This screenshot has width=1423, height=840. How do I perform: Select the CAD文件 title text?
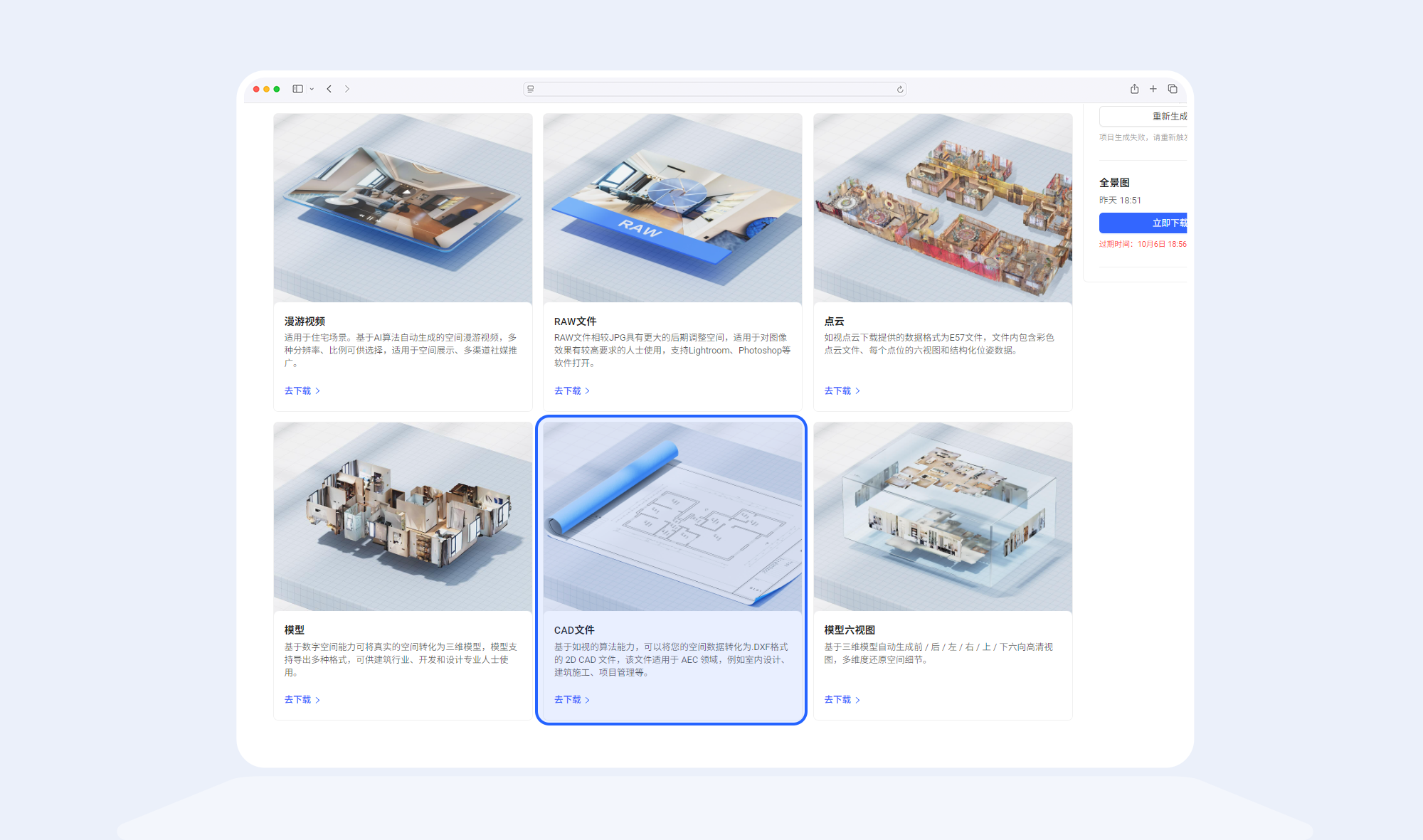(x=574, y=630)
